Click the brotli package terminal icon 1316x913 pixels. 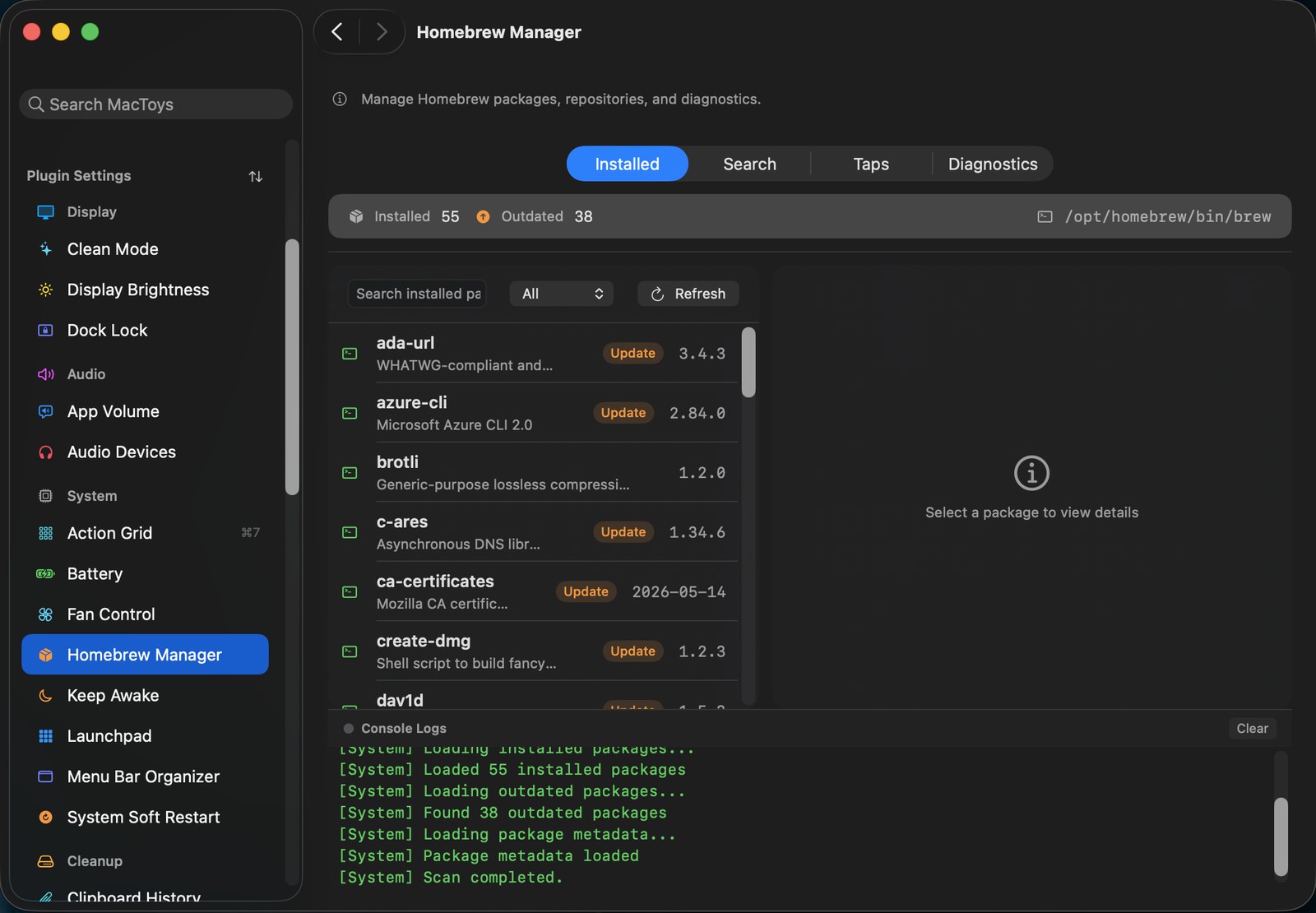click(350, 473)
